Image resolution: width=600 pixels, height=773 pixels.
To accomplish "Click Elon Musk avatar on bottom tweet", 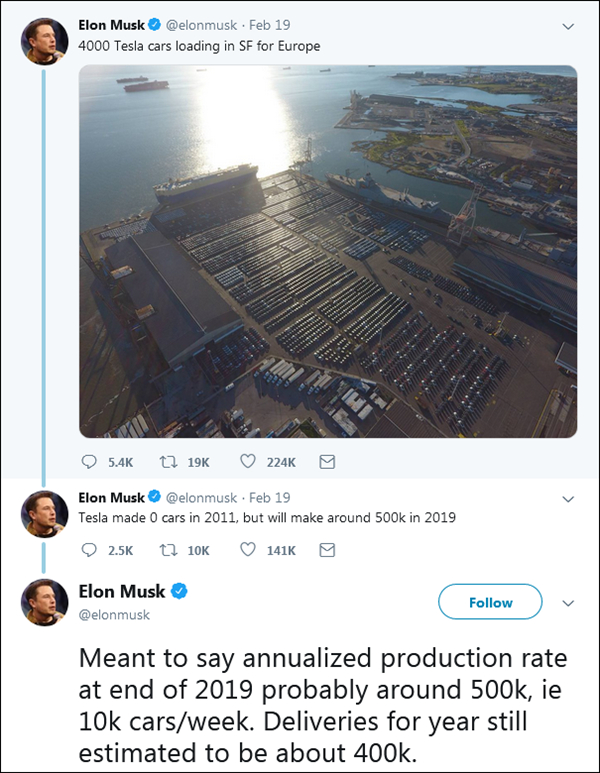I will [45, 601].
